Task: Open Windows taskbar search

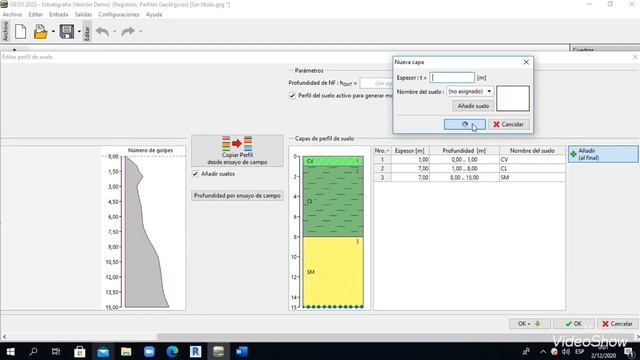Action: pyautogui.click(x=33, y=351)
